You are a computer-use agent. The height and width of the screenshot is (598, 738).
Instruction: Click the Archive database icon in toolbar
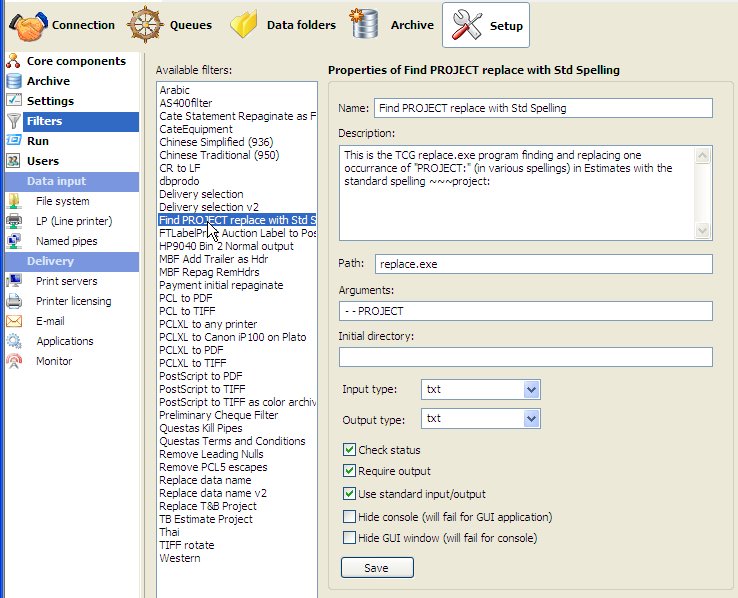coord(365,24)
